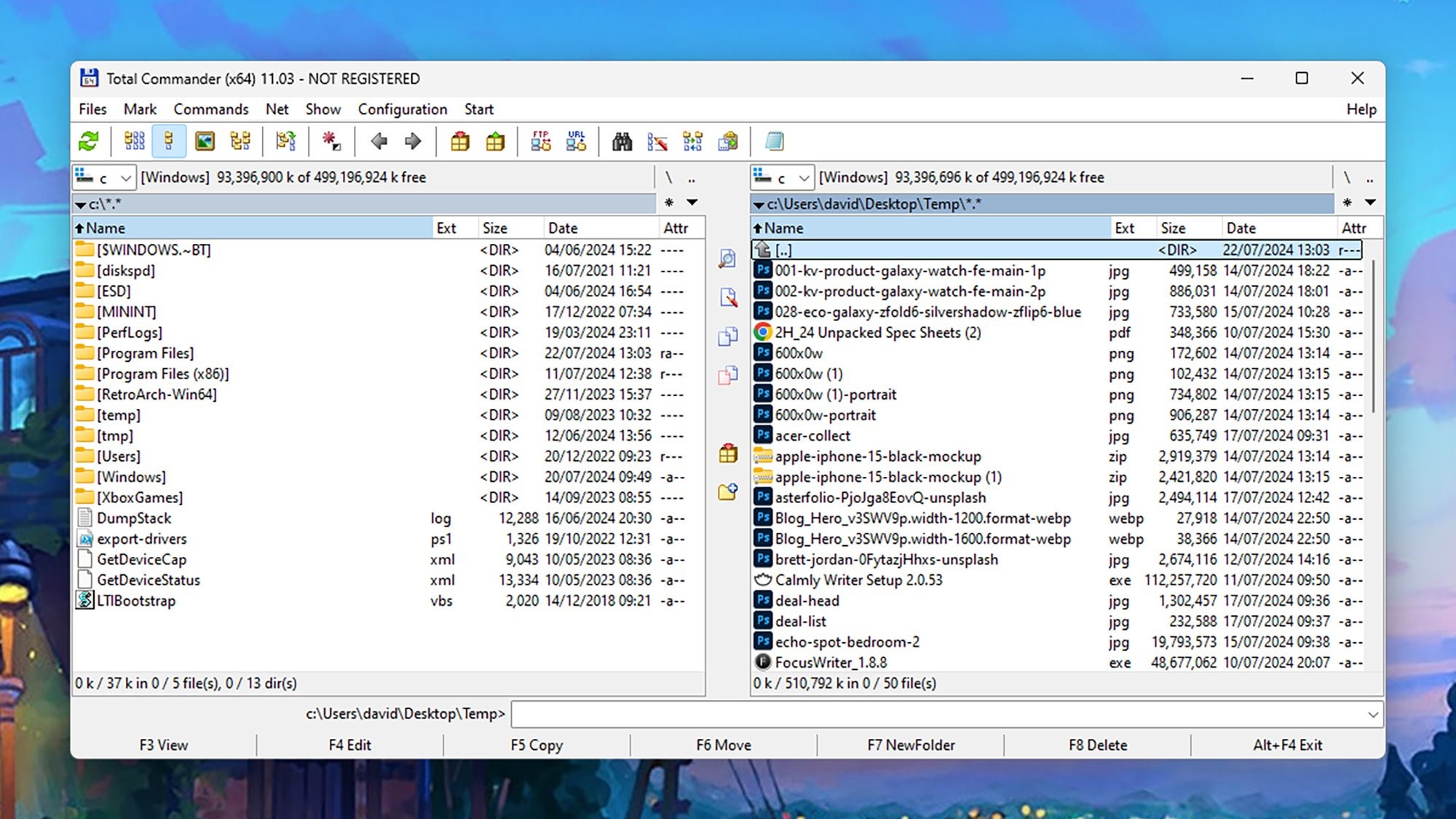Image resolution: width=1456 pixels, height=819 pixels.
Task: Select the [..] parent directory row
Action: [1057, 250]
